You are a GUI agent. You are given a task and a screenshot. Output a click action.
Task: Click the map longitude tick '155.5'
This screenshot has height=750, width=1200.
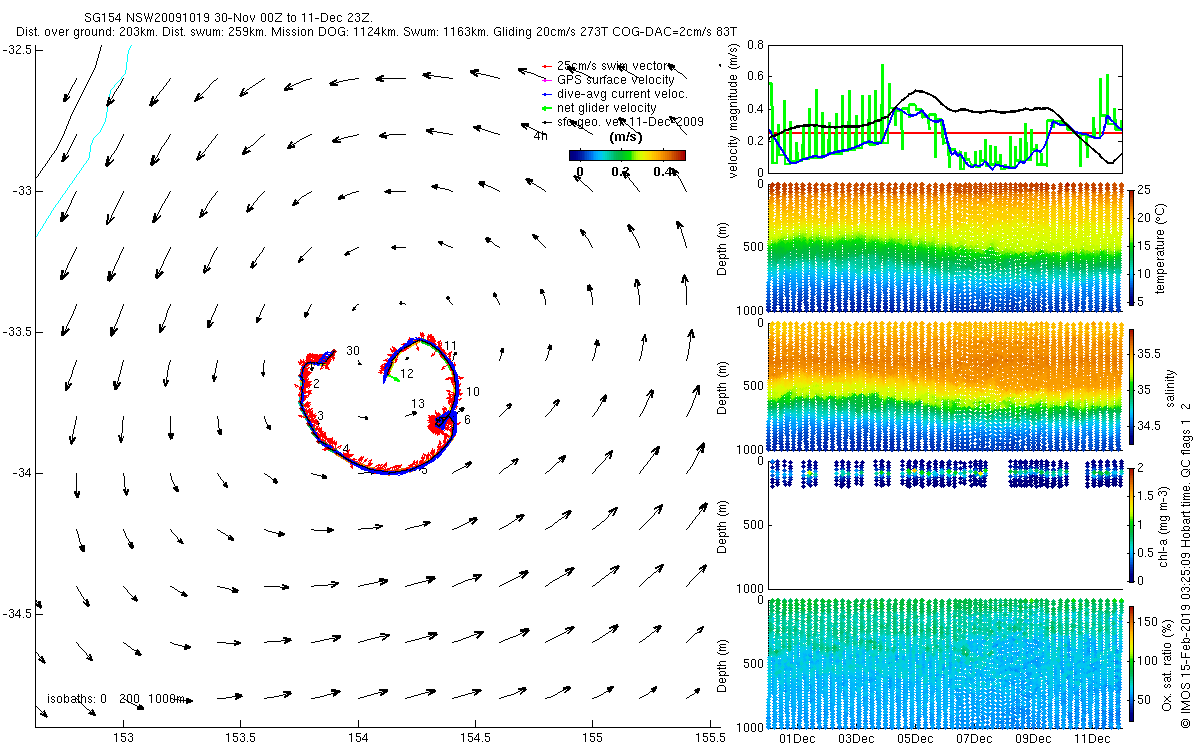(709, 738)
